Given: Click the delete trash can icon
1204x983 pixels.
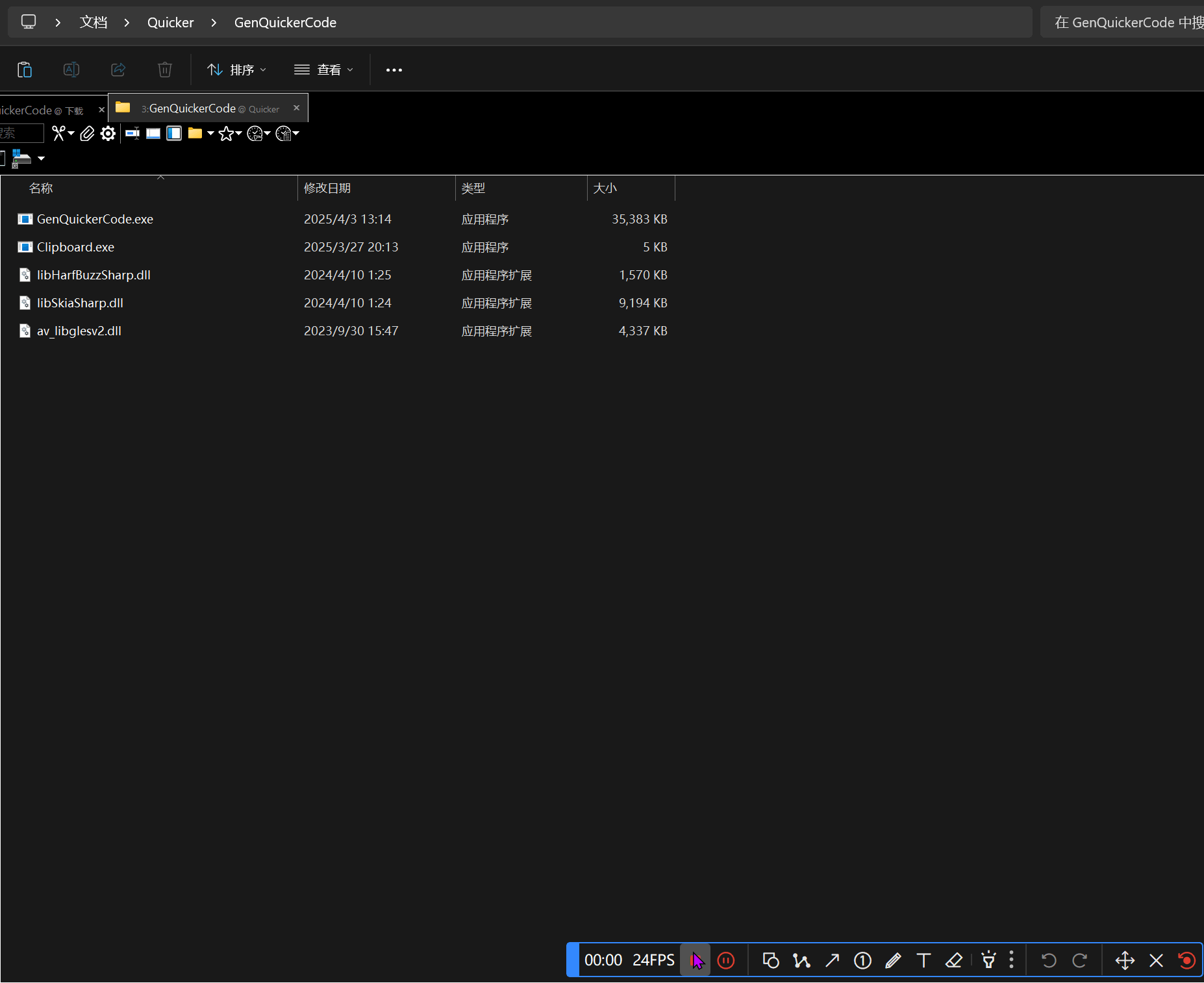Looking at the screenshot, I should click(x=165, y=70).
